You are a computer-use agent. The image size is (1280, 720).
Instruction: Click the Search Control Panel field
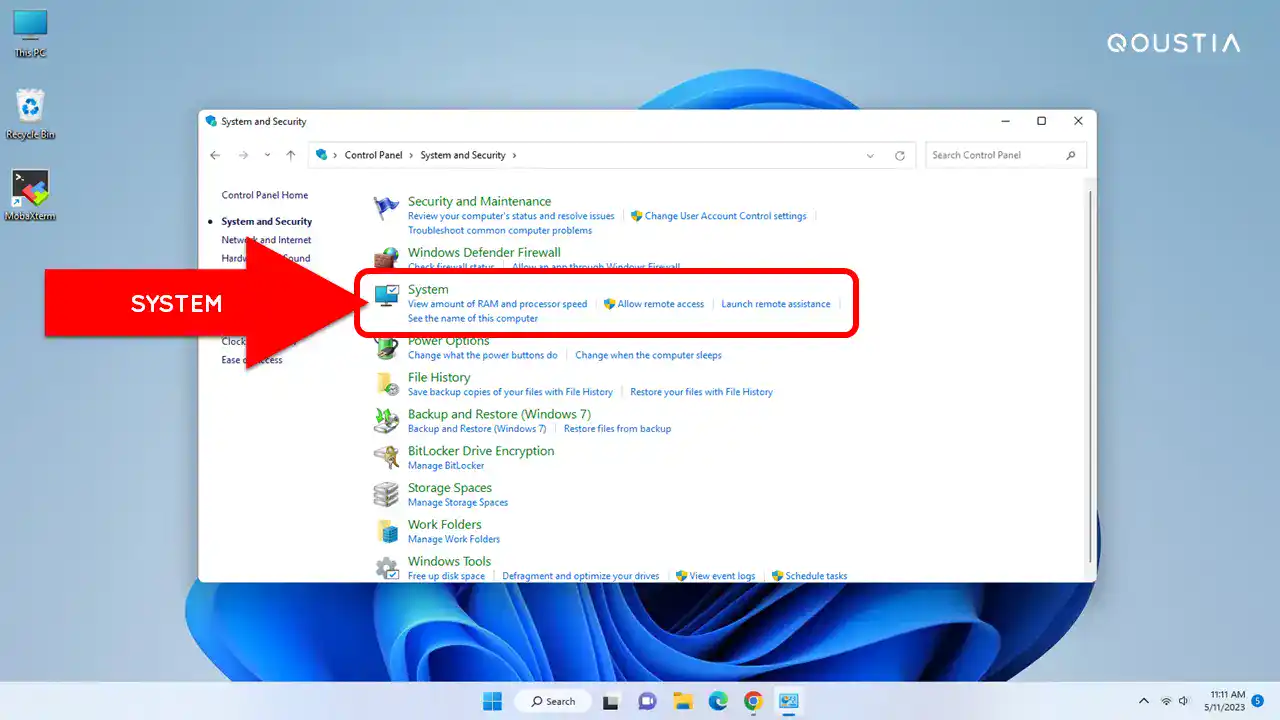[x=995, y=156]
